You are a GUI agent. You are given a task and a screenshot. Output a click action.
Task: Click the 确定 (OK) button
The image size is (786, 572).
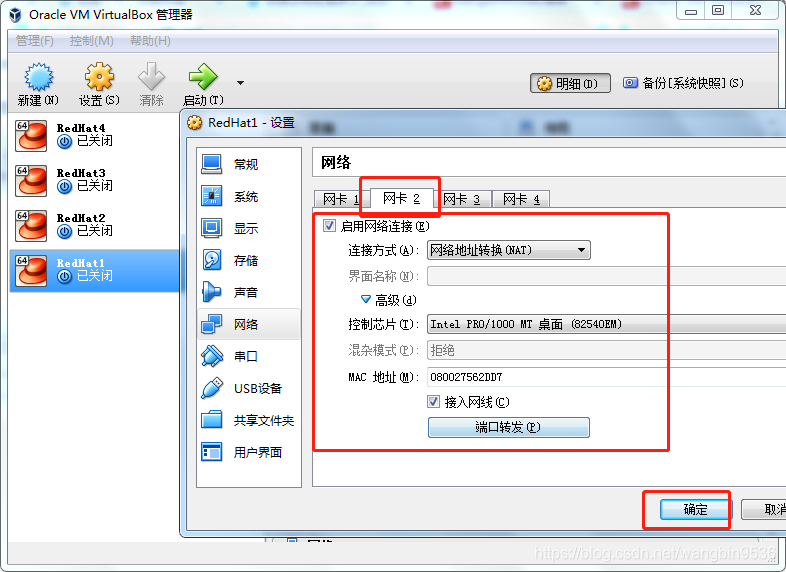(695, 509)
